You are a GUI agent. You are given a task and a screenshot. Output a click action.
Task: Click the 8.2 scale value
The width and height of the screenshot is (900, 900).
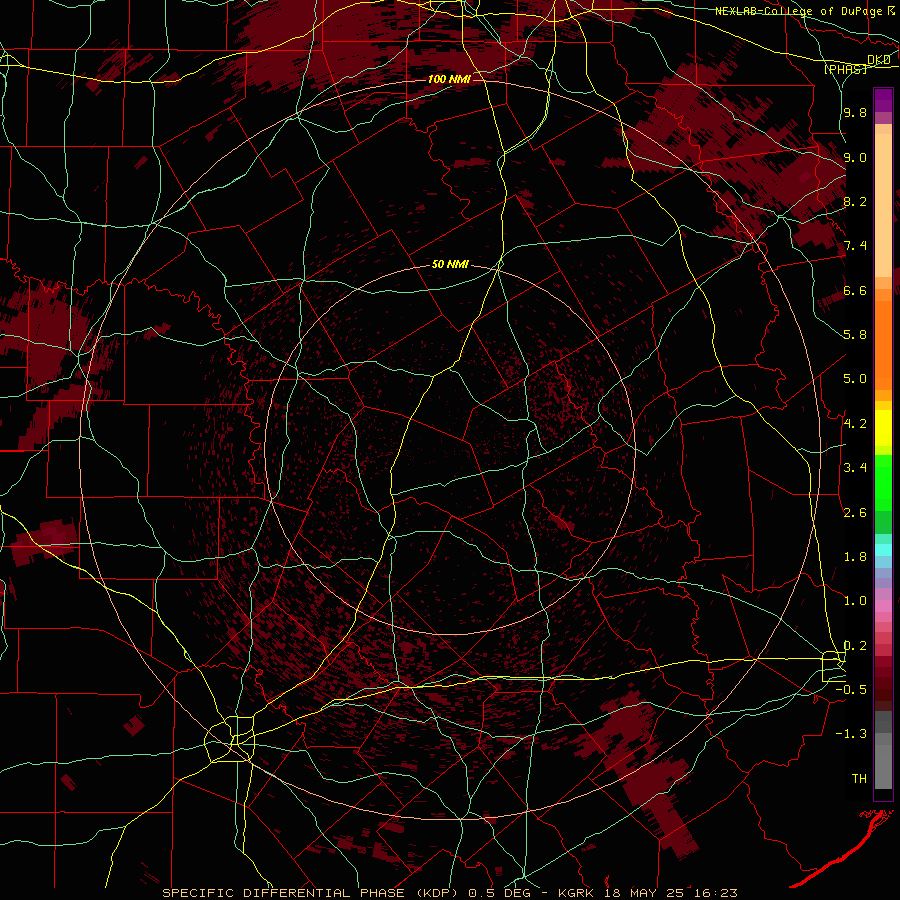click(855, 201)
